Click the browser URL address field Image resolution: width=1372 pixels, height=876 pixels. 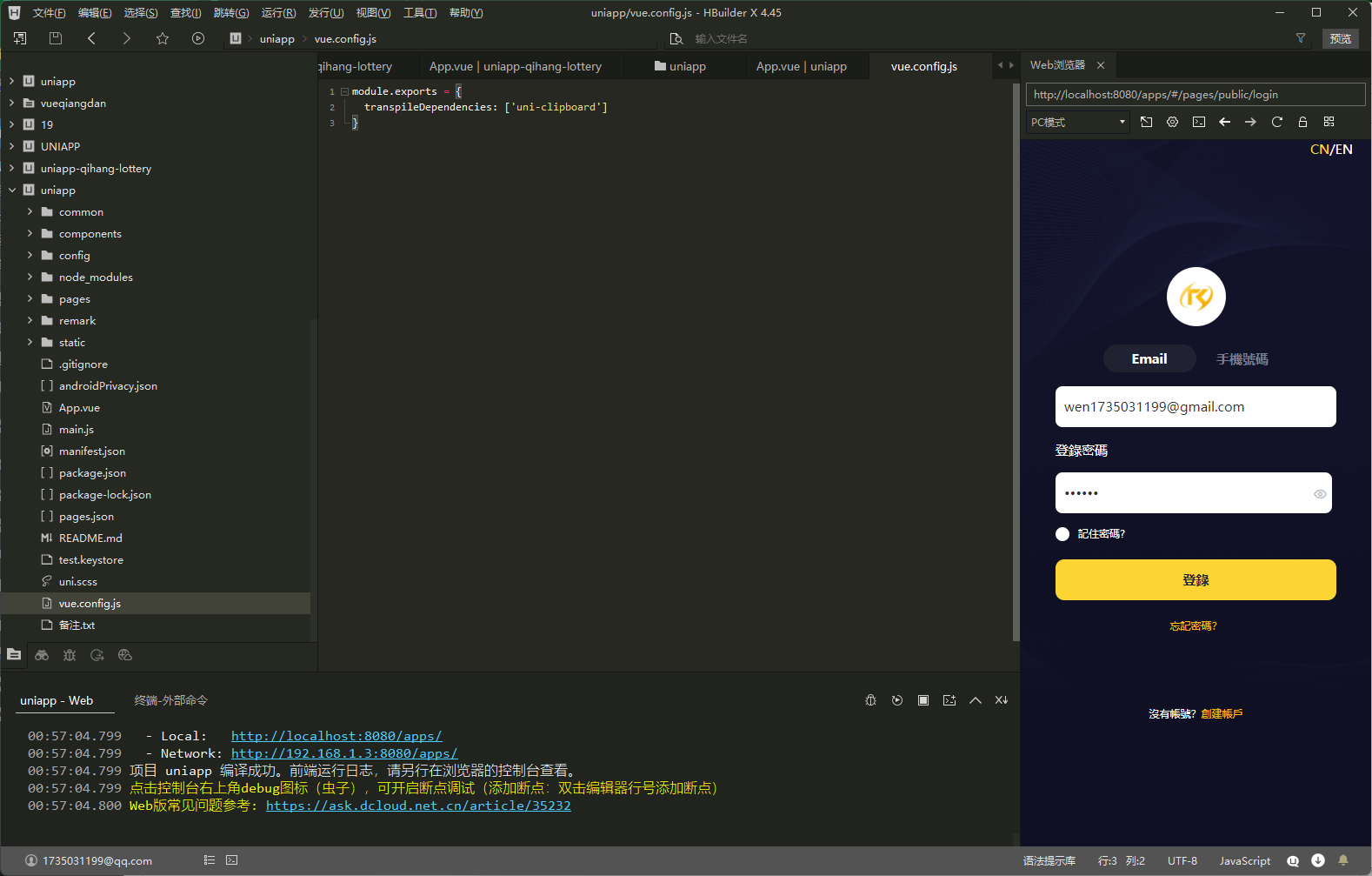[x=1196, y=95]
